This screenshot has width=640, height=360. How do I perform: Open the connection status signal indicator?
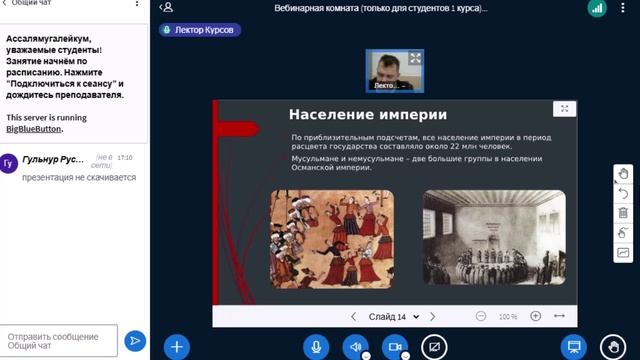click(x=597, y=8)
